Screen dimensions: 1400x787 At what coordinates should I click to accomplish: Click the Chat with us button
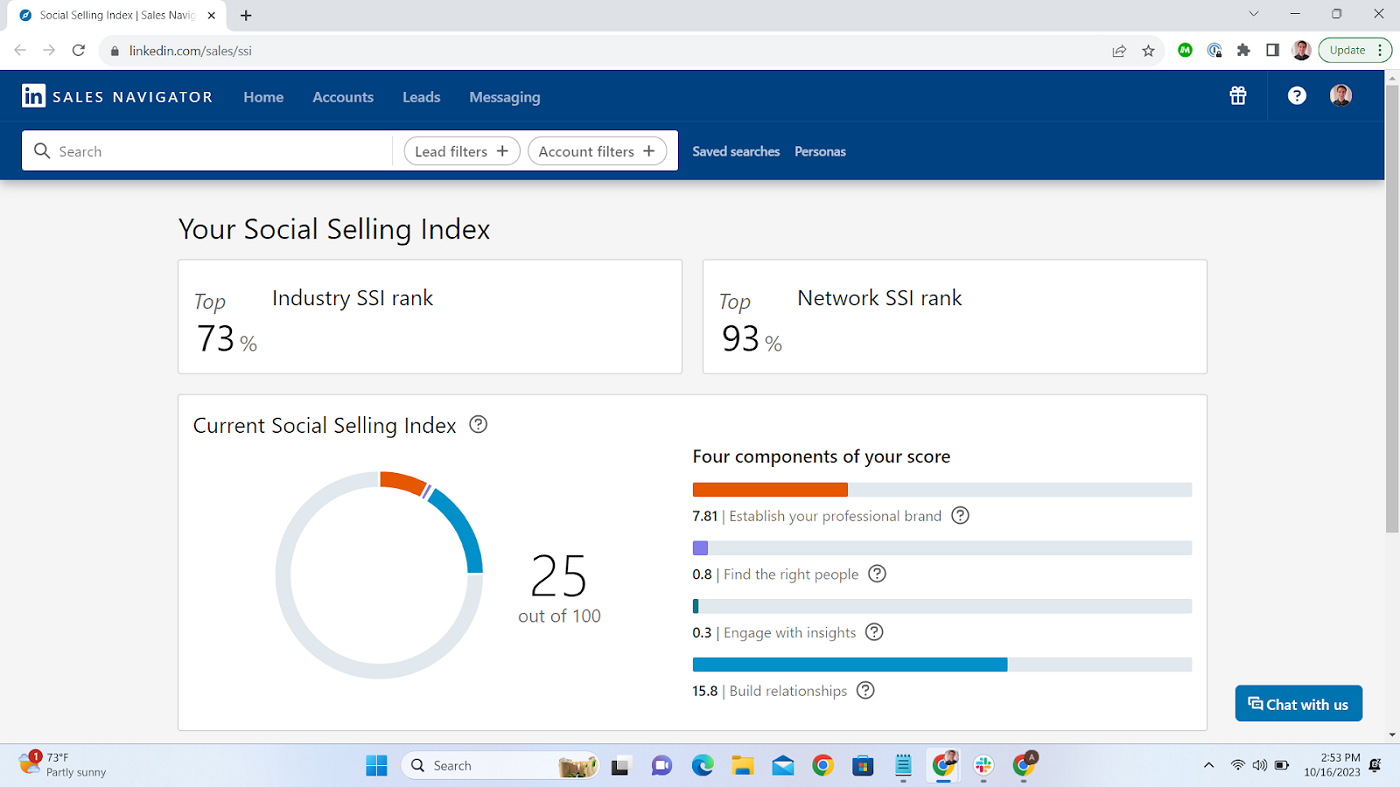pyautogui.click(x=1298, y=703)
